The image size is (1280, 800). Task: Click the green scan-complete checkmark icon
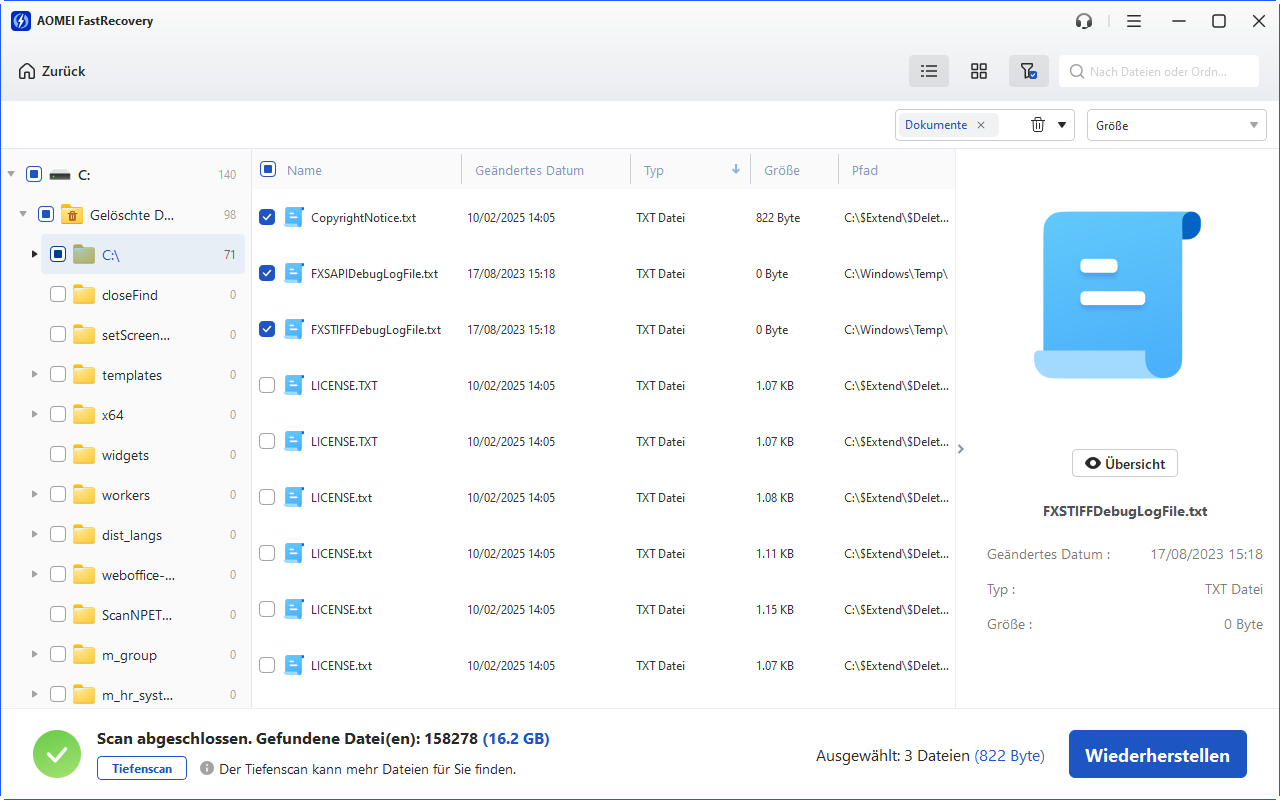(57, 754)
